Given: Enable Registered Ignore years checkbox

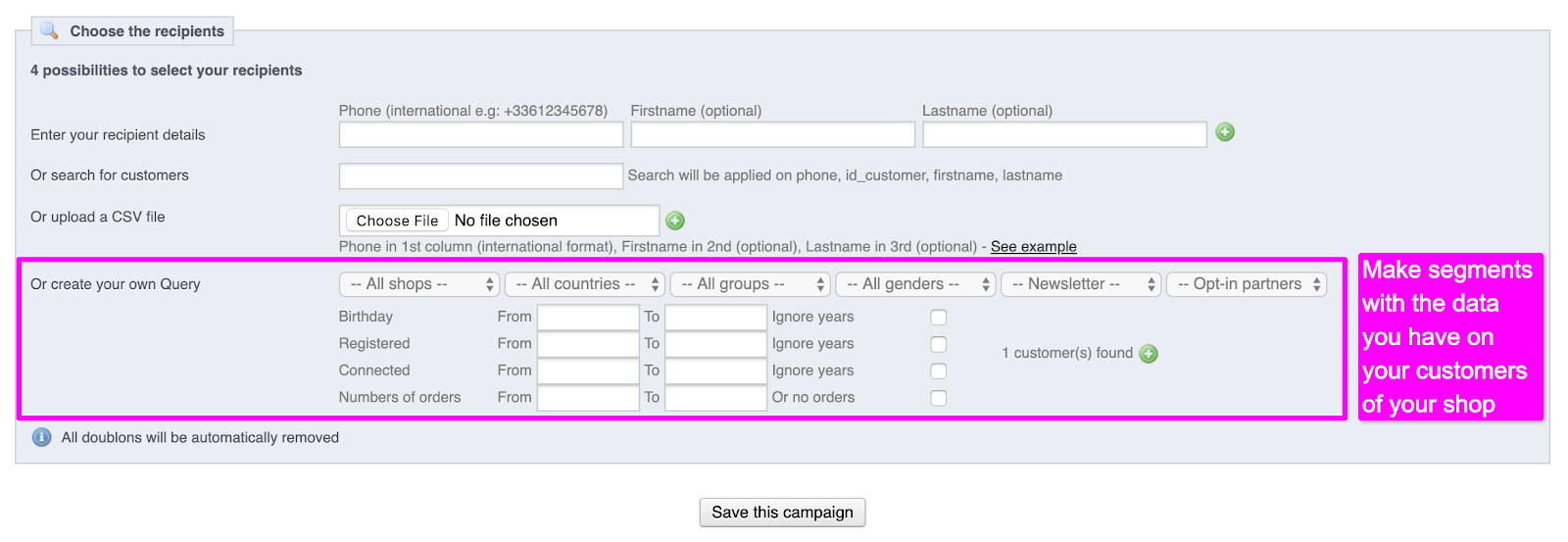Looking at the screenshot, I should [x=938, y=344].
